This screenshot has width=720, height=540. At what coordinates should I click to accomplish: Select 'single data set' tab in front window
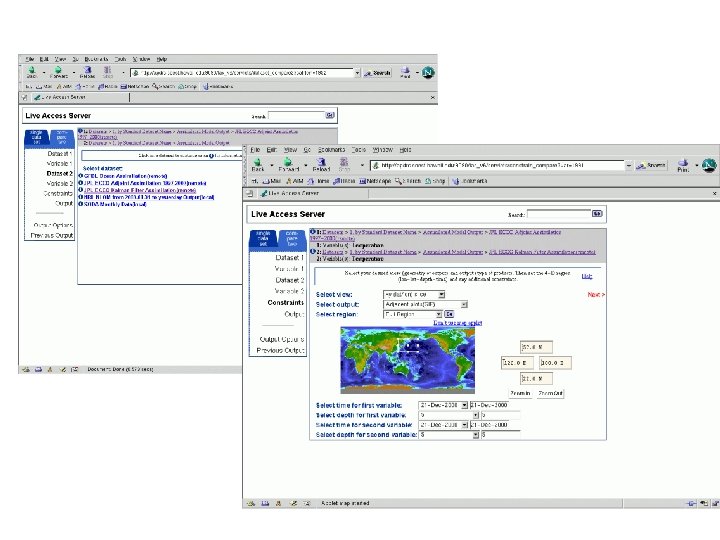coord(263,238)
